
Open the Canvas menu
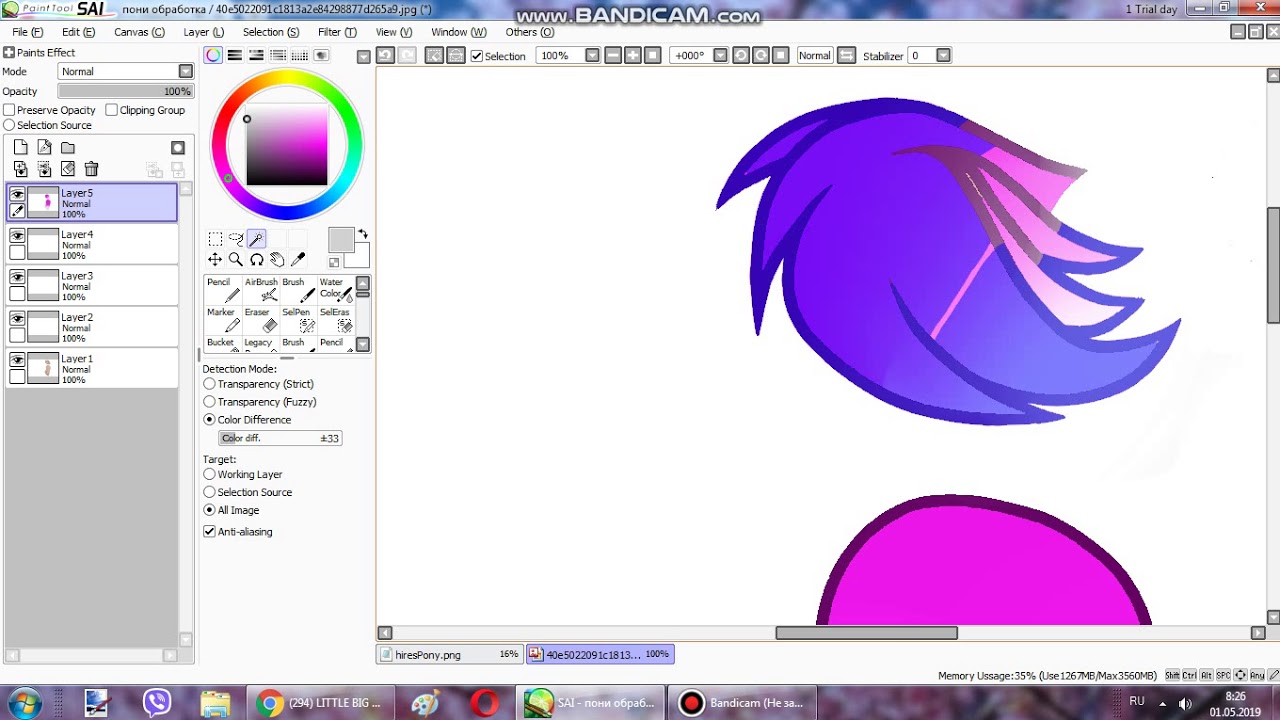click(x=139, y=32)
